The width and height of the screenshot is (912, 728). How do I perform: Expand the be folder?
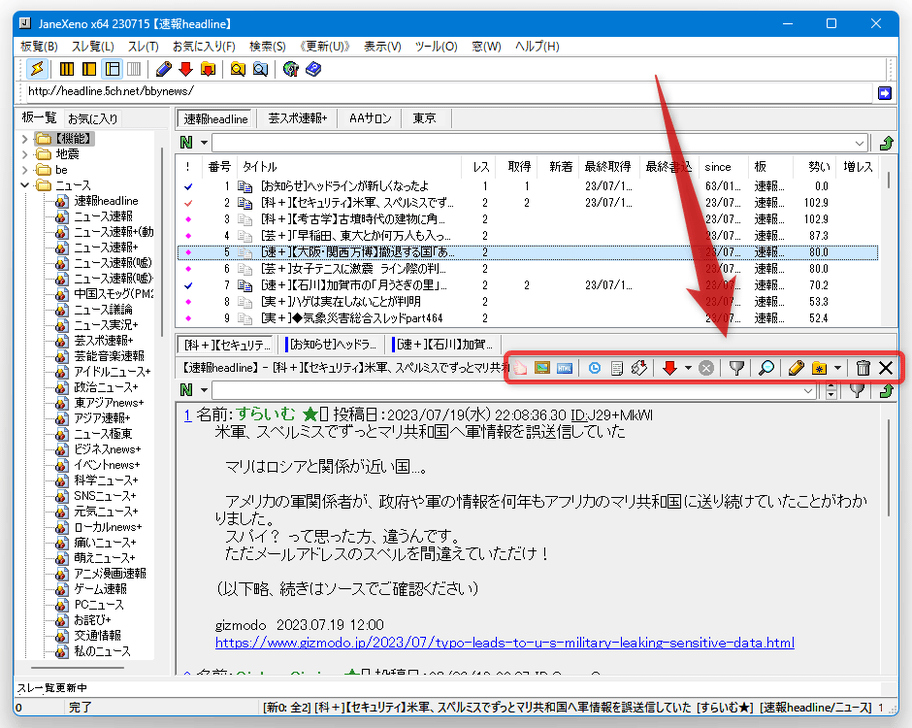(24, 170)
